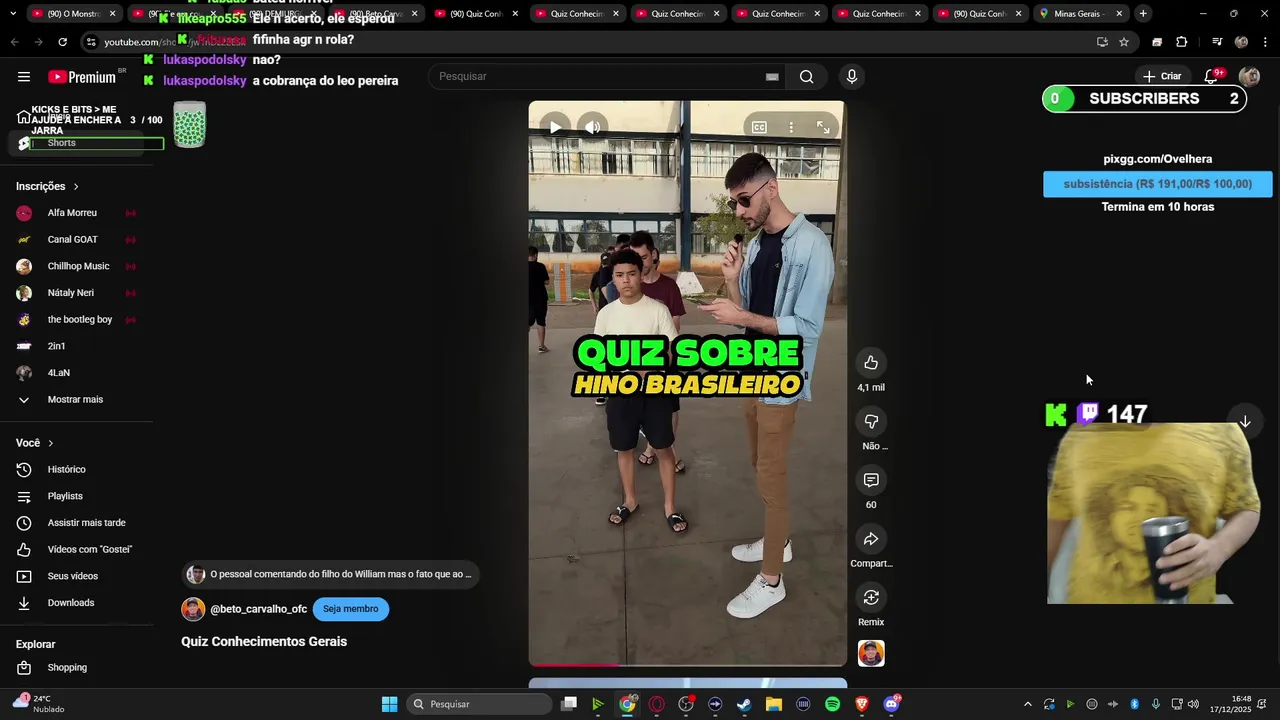This screenshot has width=1280, height=720.
Task: Open Spotify from taskbar
Action: click(833, 704)
